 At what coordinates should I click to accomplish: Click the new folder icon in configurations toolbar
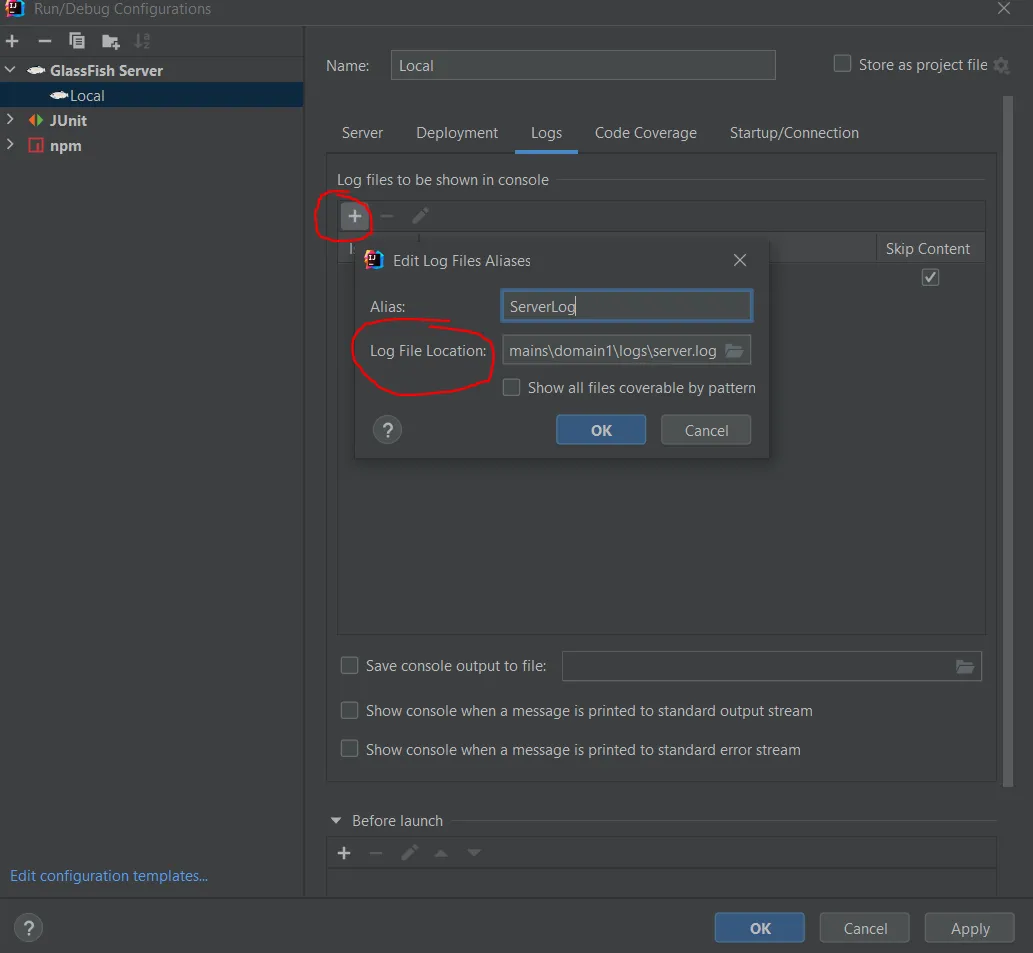pyautogui.click(x=111, y=41)
